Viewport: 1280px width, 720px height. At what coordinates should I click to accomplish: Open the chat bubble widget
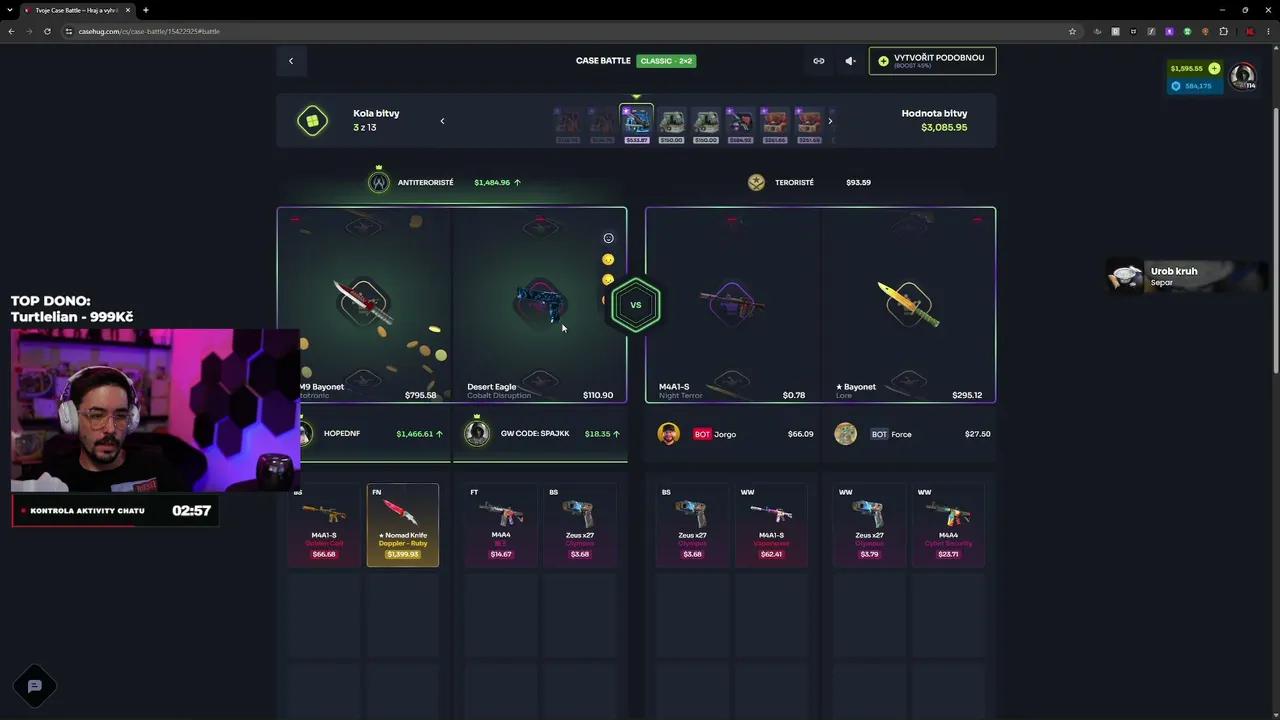[35, 686]
